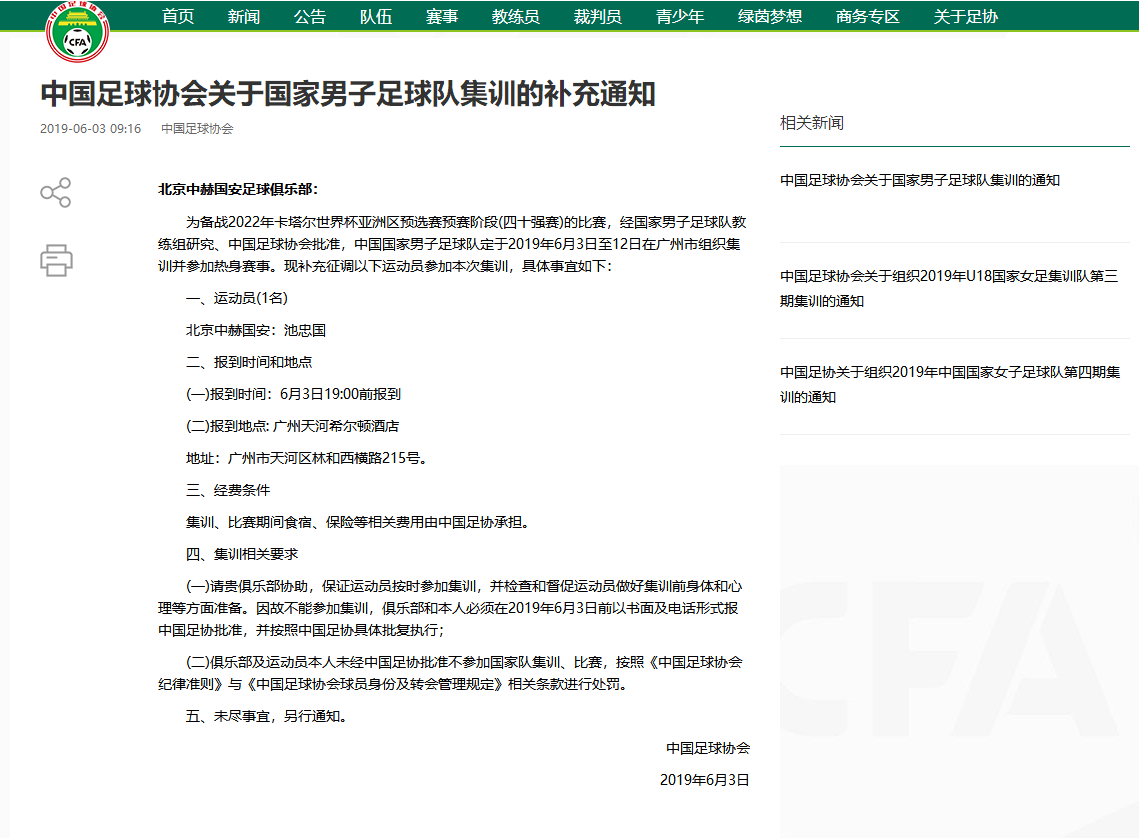The height and width of the screenshot is (838, 1139).
Task: Click the closing date 2019年6月3日
Action: point(705,781)
